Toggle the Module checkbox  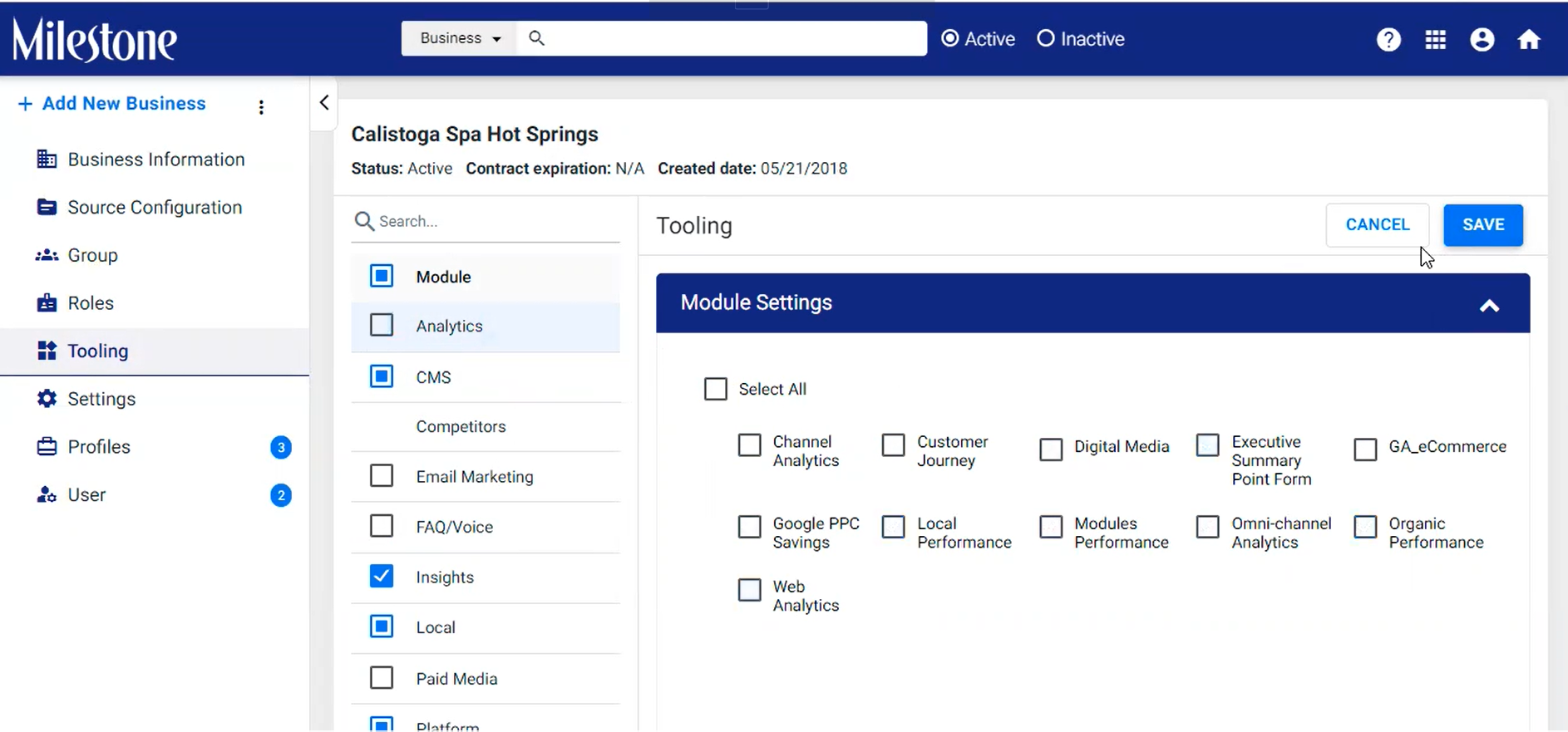pos(382,276)
